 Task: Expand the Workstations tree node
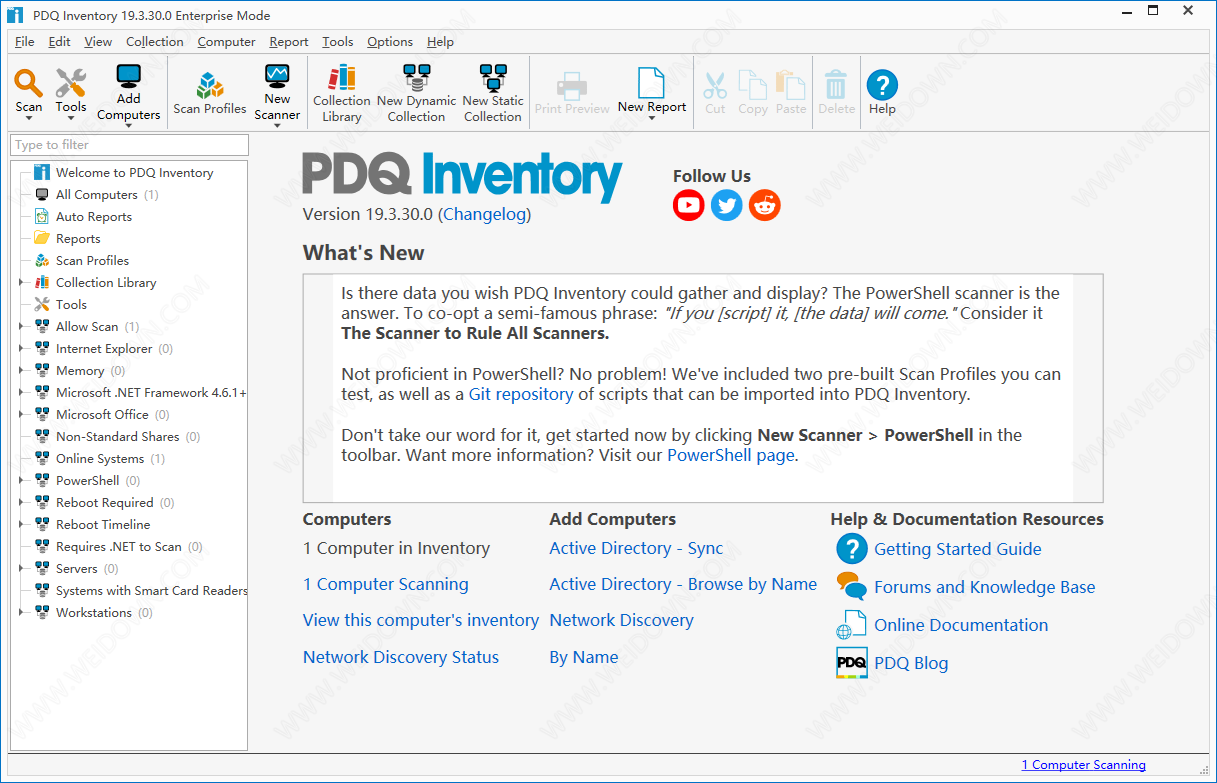pyautogui.click(x=21, y=613)
